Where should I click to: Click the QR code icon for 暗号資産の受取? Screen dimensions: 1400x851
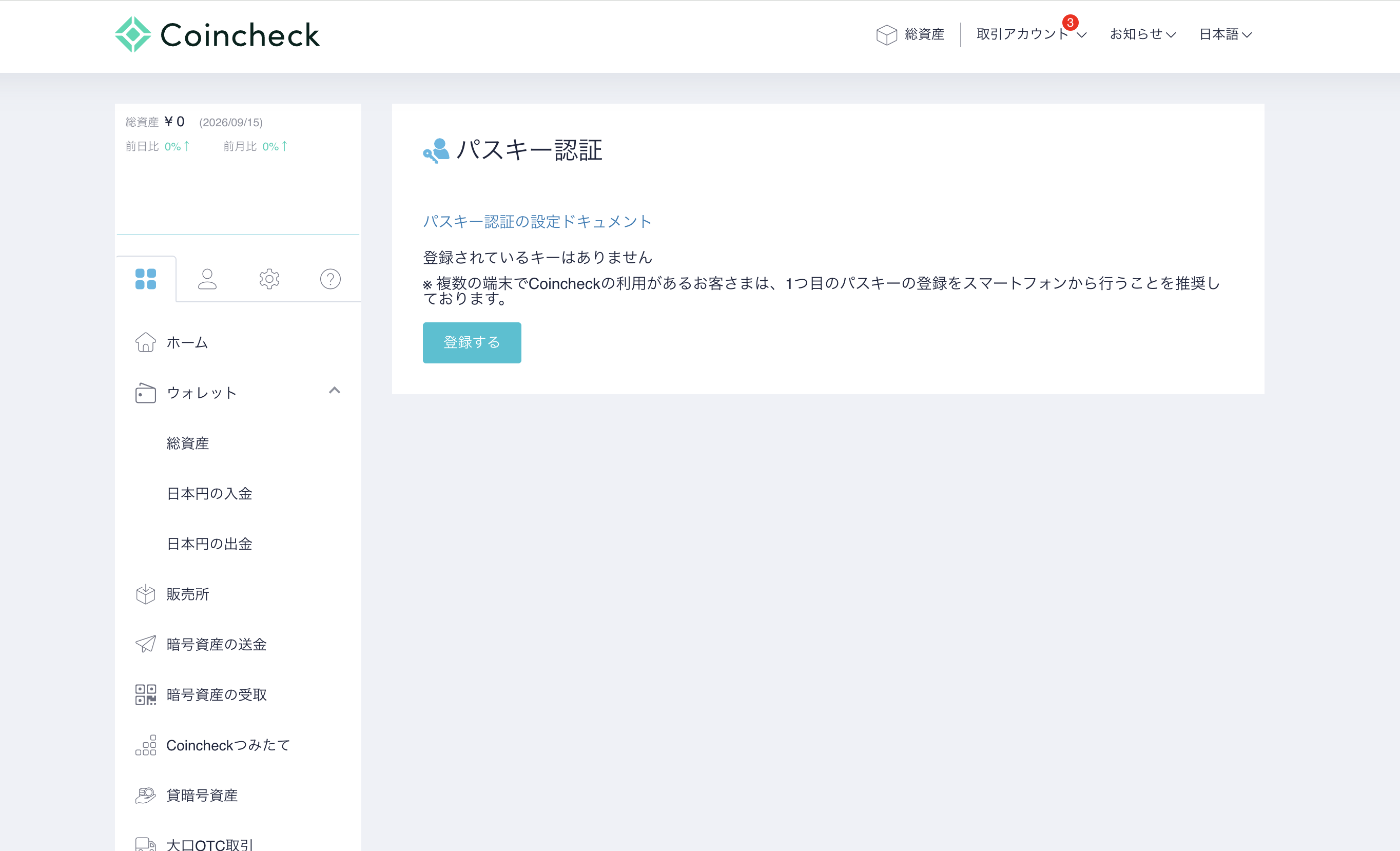145,694
